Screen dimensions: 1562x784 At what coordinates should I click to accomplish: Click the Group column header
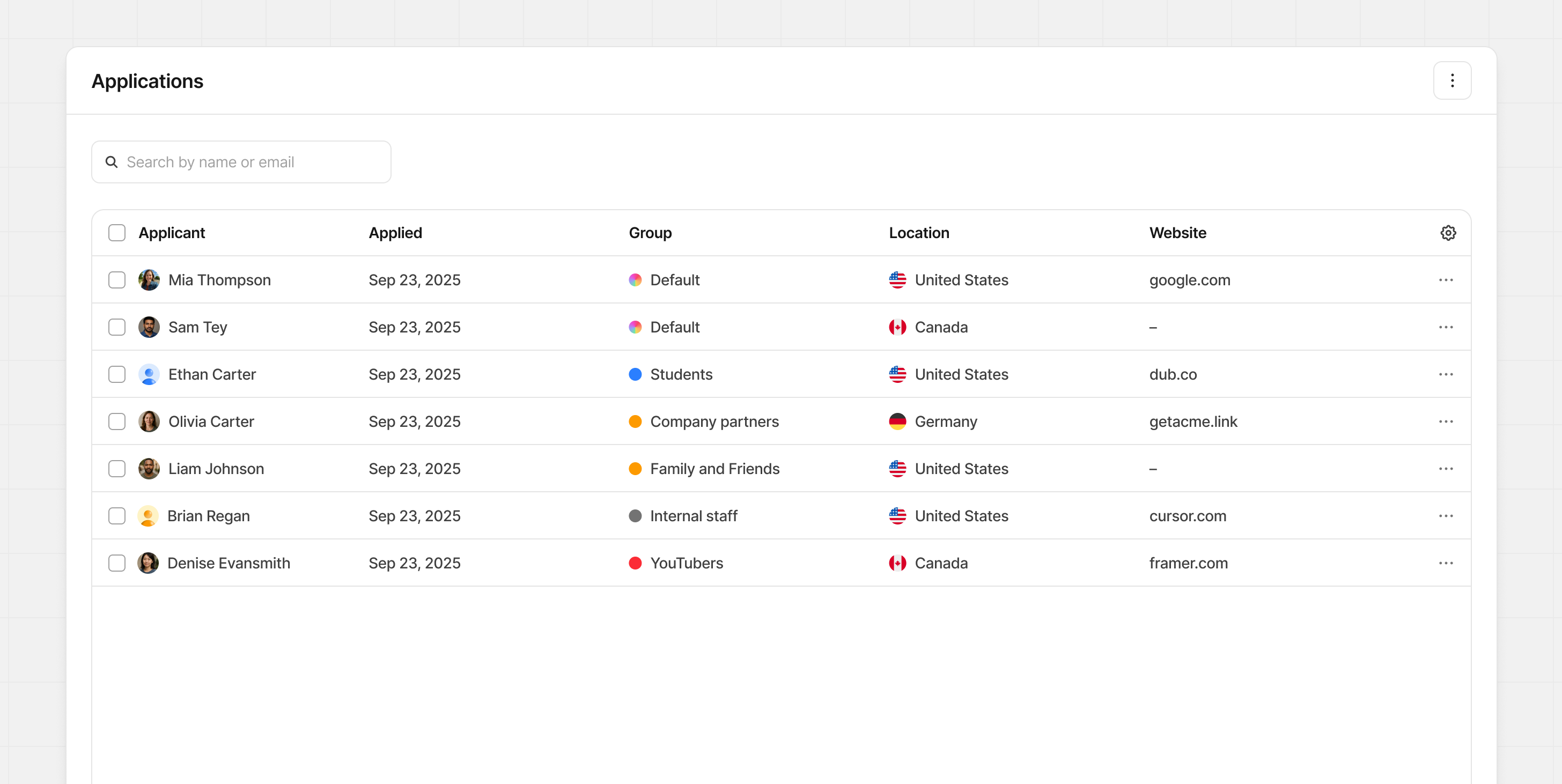click(650, 233)
